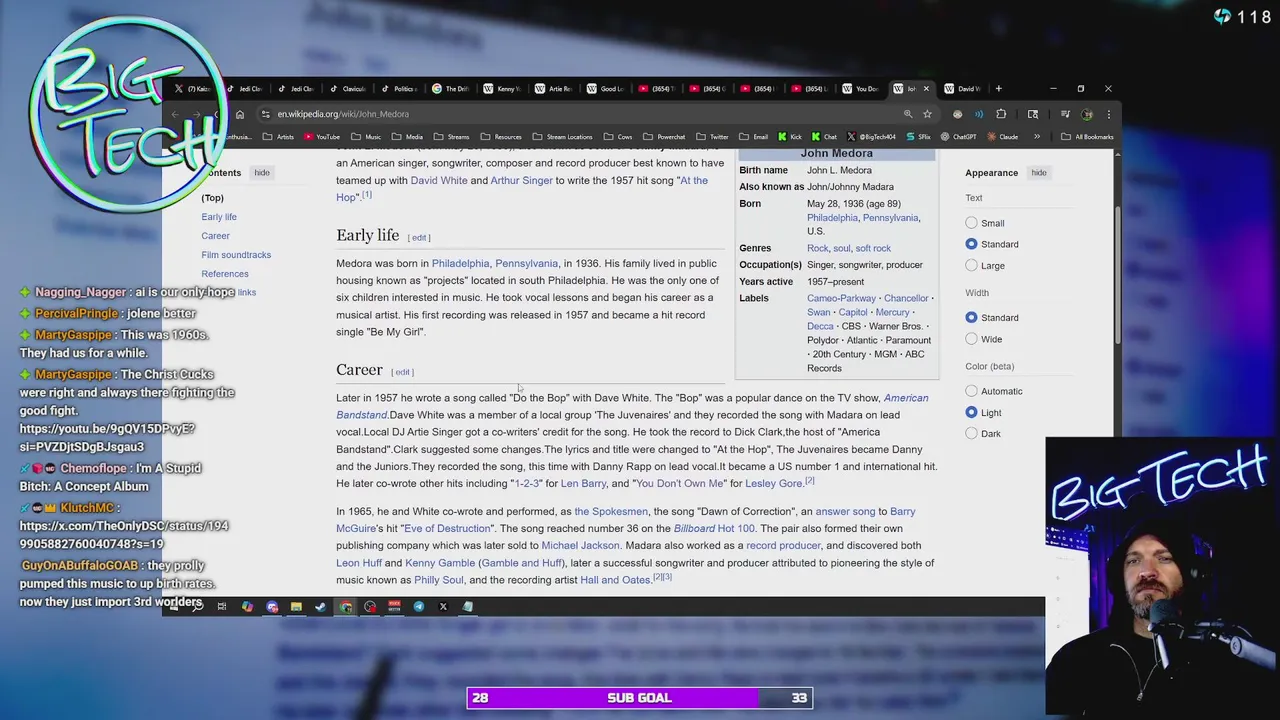
Task: Edit the Career section
Action: (403, 372)
